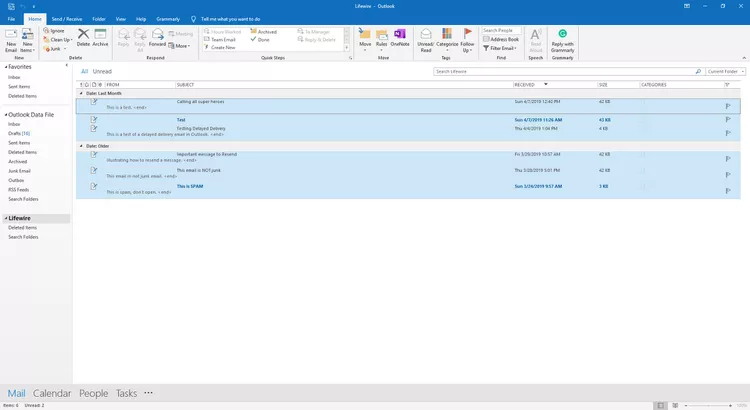The image size is (750, 410).
Task: Click the Search Lifewire box
Action: click(x=563, y=71)
